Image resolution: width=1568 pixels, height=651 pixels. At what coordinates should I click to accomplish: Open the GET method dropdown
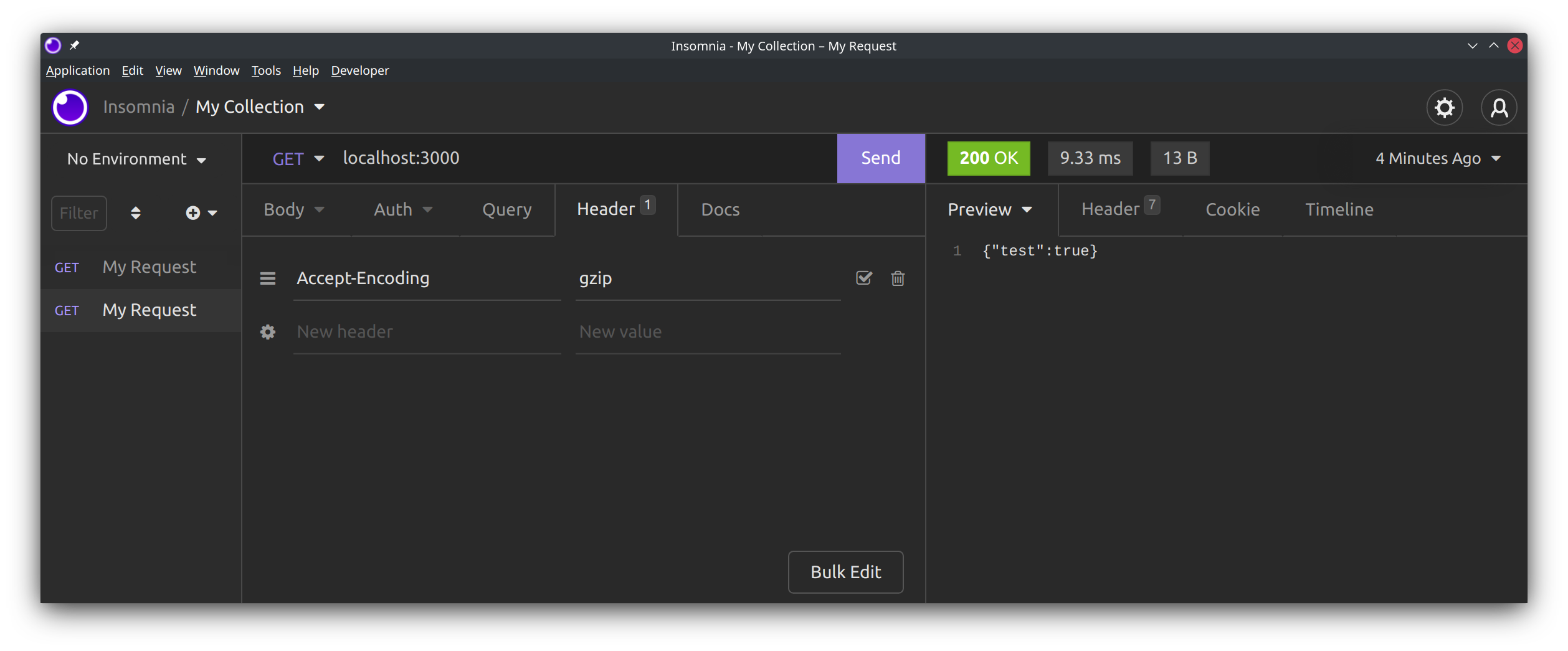pyautogui.click(x=298, y=158)
